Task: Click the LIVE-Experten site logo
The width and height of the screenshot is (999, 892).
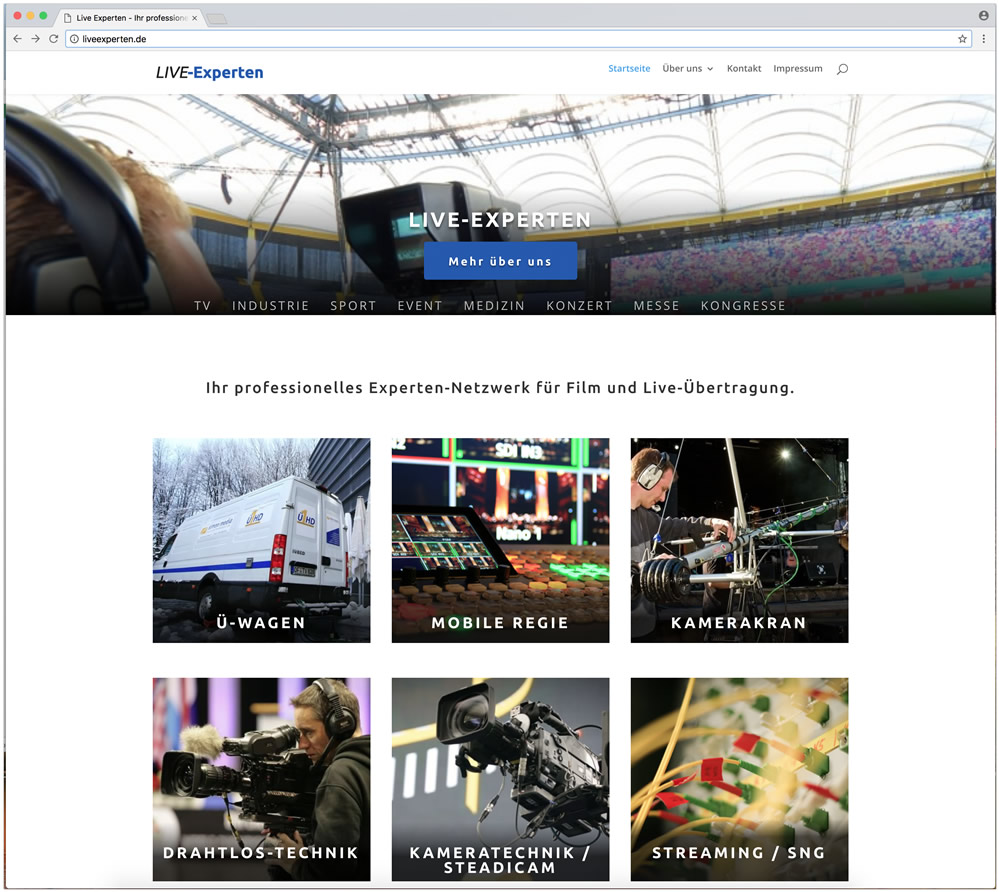Action: click(x=210, y=73)
